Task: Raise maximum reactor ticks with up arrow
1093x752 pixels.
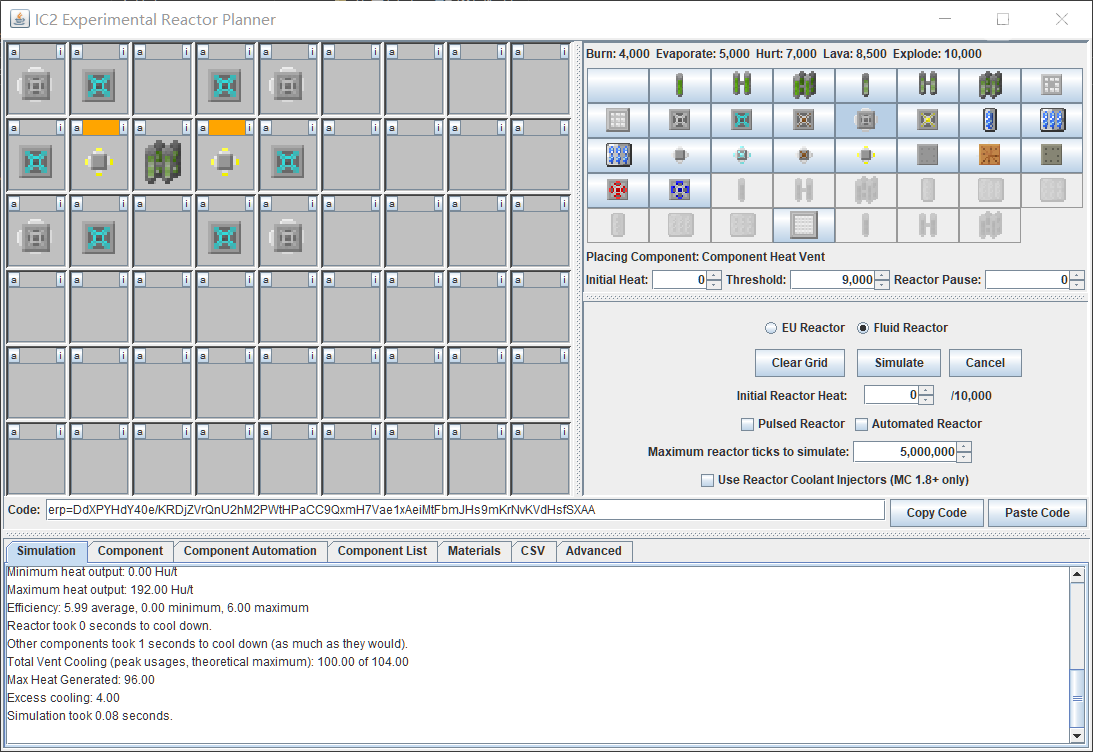Action: point(963,447)
